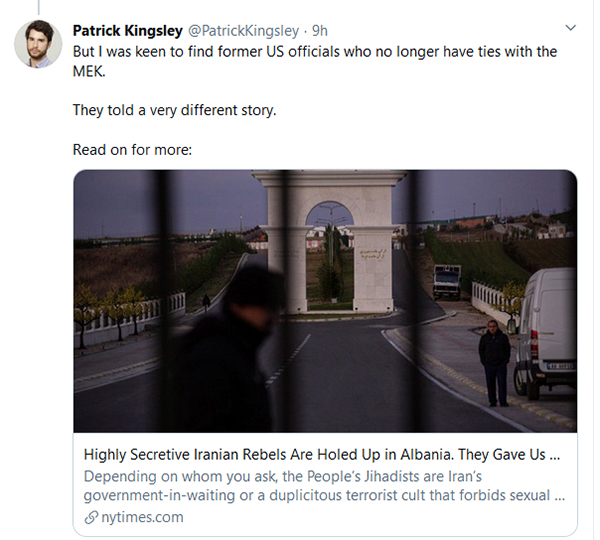Viewport: 600px width, 540px height.
Task: Open the article preview photo
Action: coord(325,300)
